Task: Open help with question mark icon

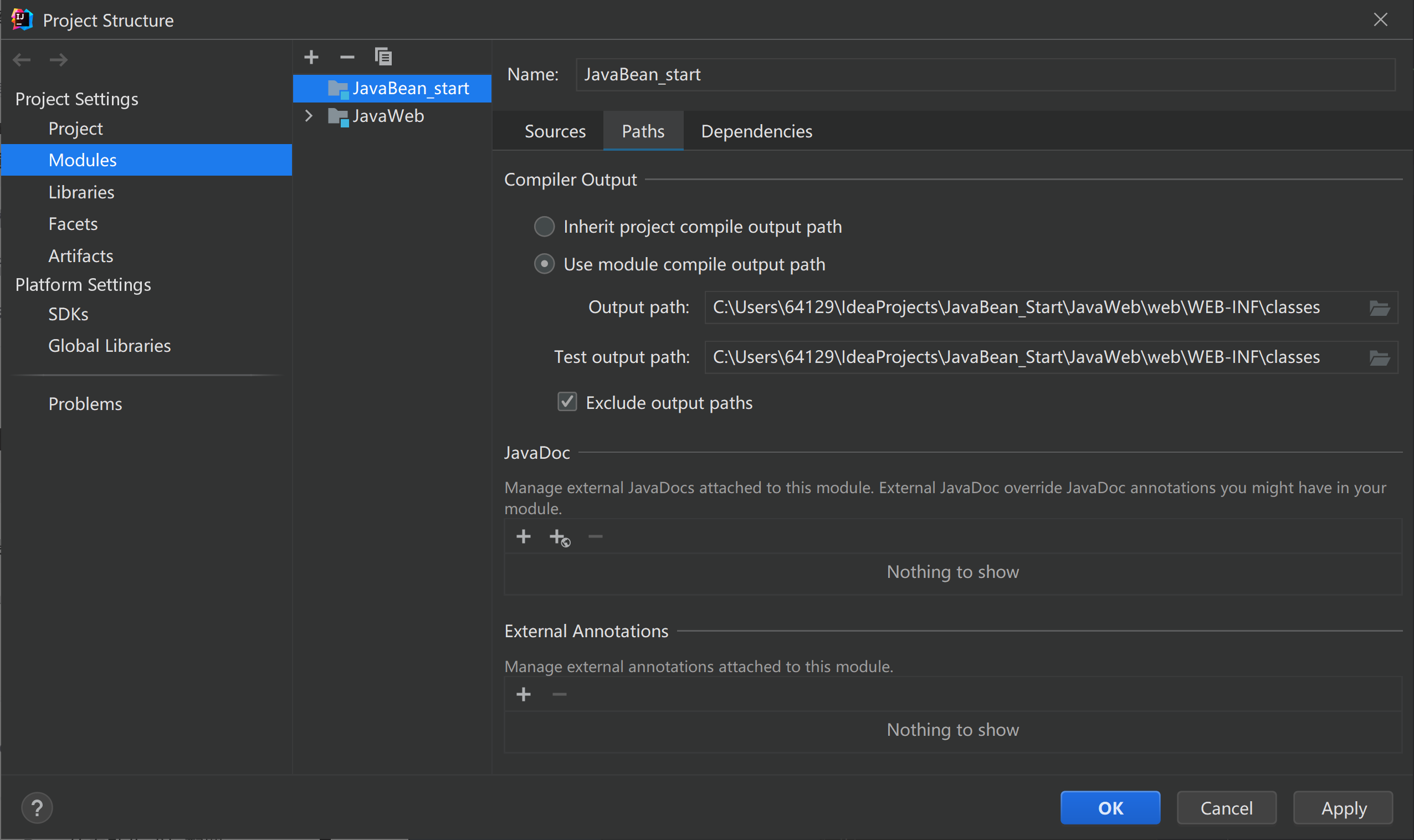Action: tap(37, 808)
